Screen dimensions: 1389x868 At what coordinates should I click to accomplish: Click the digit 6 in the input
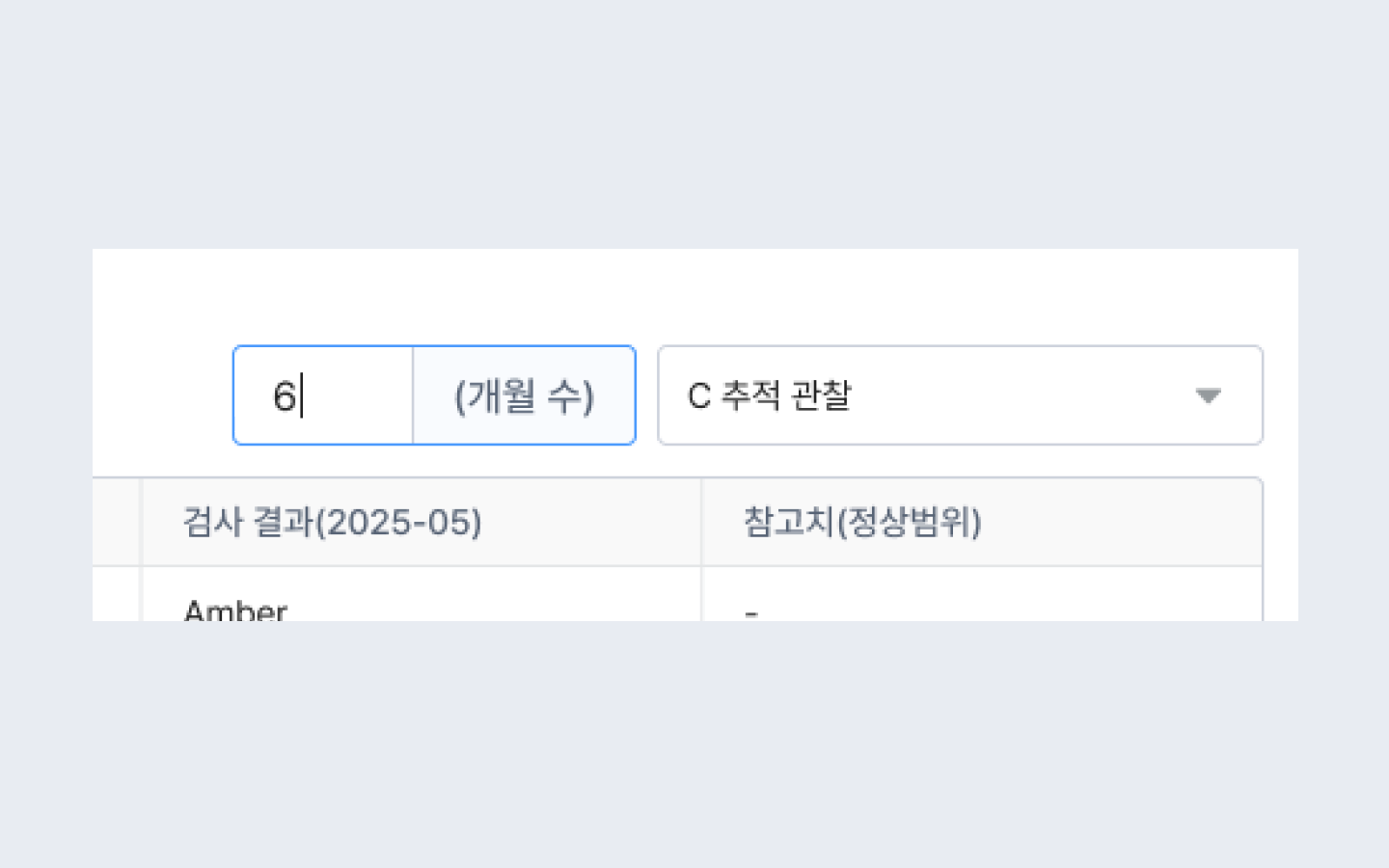tap(284, 396)
